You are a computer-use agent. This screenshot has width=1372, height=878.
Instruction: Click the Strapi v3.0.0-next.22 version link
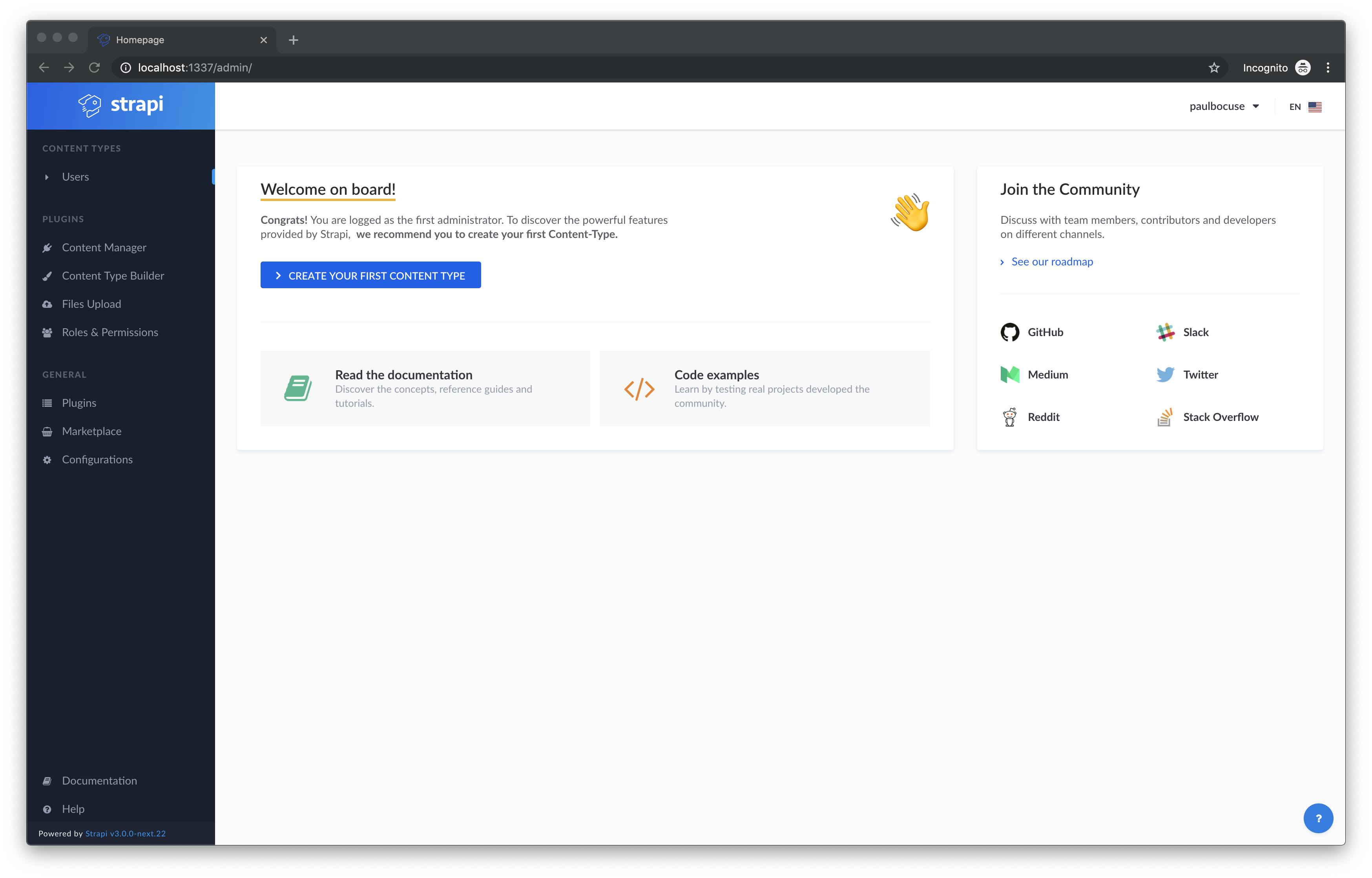click(125, 834)
